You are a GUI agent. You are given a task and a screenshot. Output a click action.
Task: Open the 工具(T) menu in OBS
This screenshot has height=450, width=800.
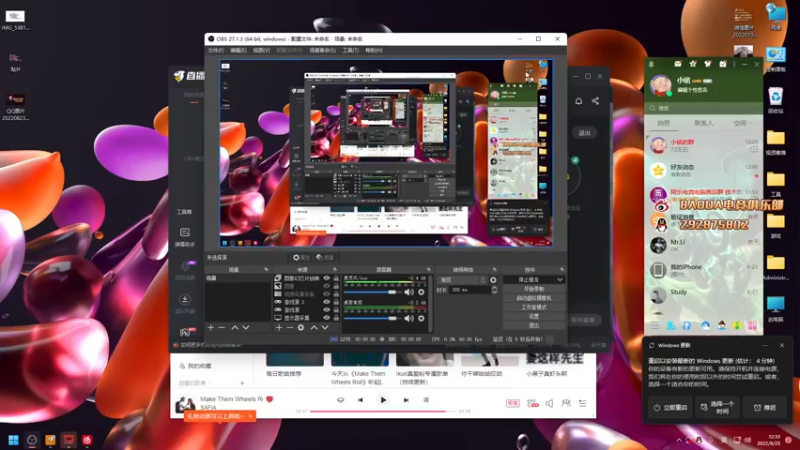pyautogui.click(x=350, y=51)
